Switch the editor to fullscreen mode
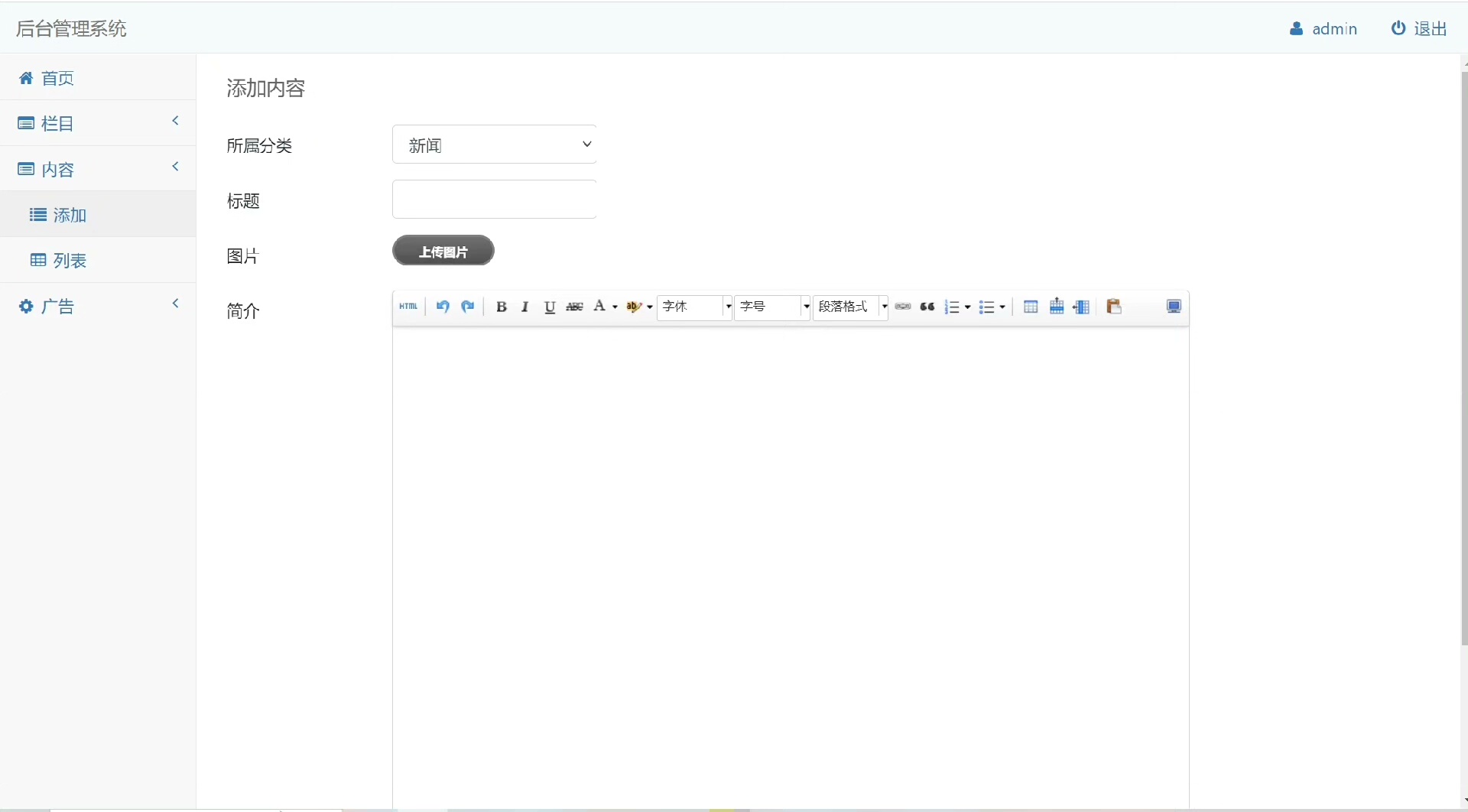Image resolution: width=1468 pixels, height=812 pixels. (1174, 307)
